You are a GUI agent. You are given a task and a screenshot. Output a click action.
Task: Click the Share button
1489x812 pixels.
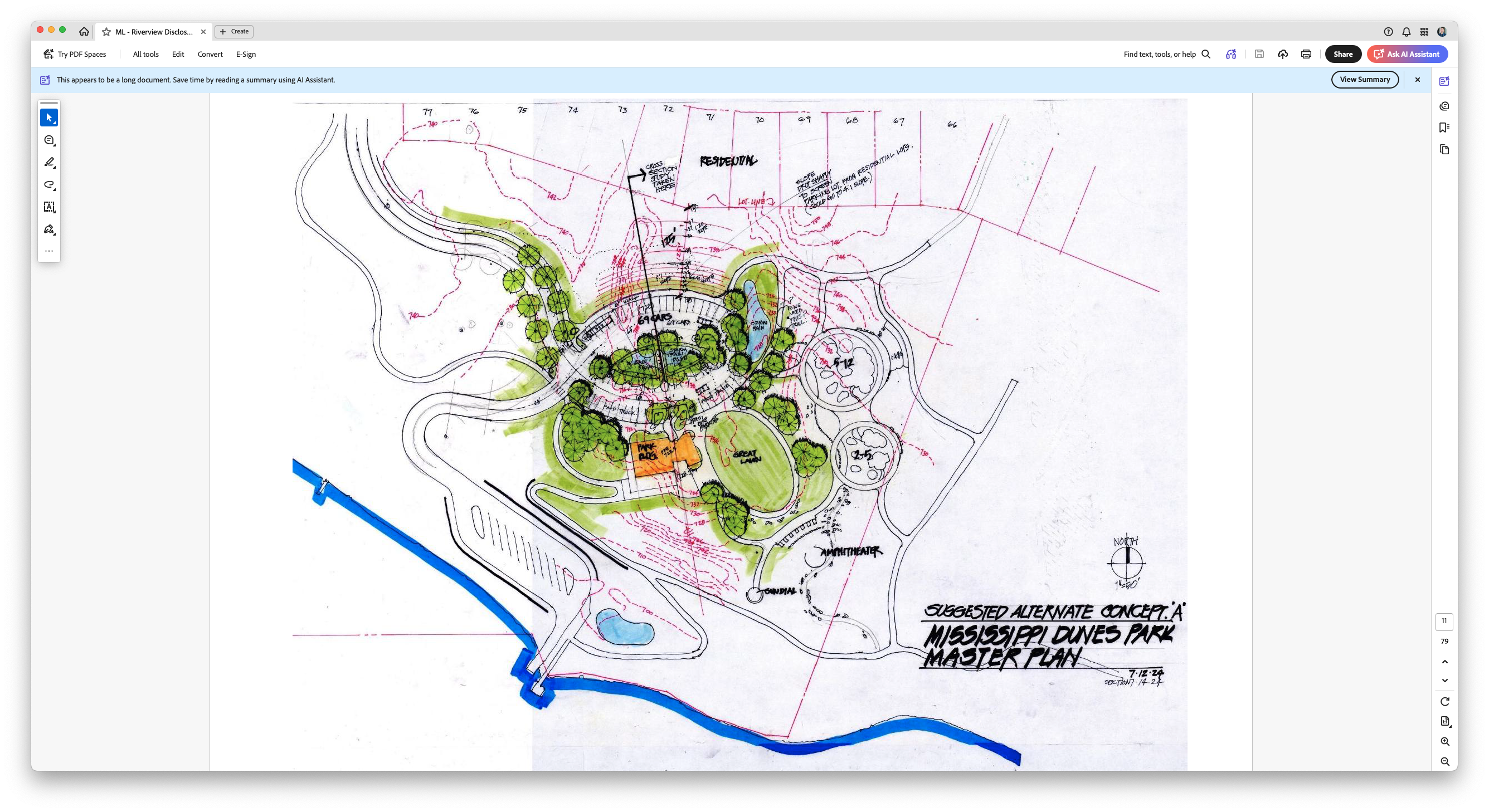1343,54
